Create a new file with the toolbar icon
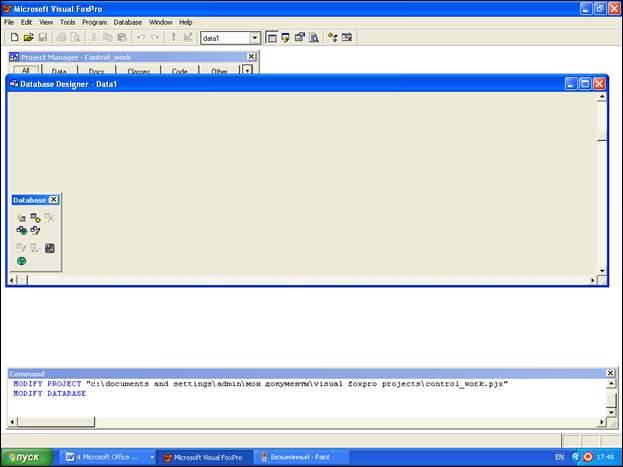Viewport: 623px width, 467px height. [14, 37]
